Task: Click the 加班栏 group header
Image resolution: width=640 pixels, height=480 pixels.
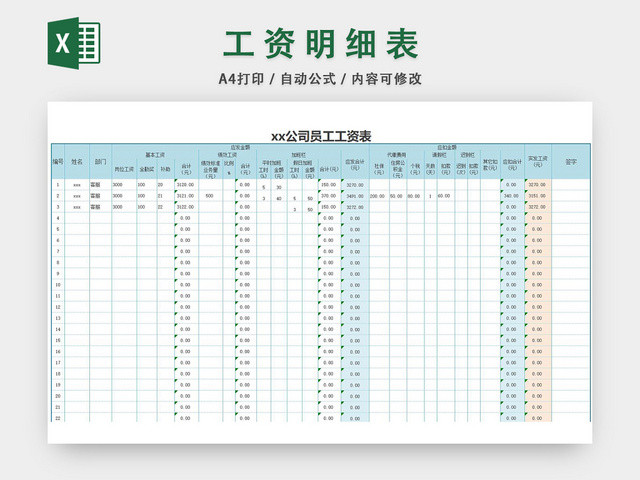Action: pyautogui.click(x=298, y=155)
